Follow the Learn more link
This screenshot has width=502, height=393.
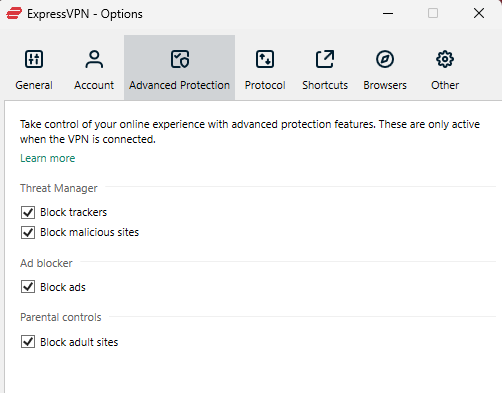point(48,158)
